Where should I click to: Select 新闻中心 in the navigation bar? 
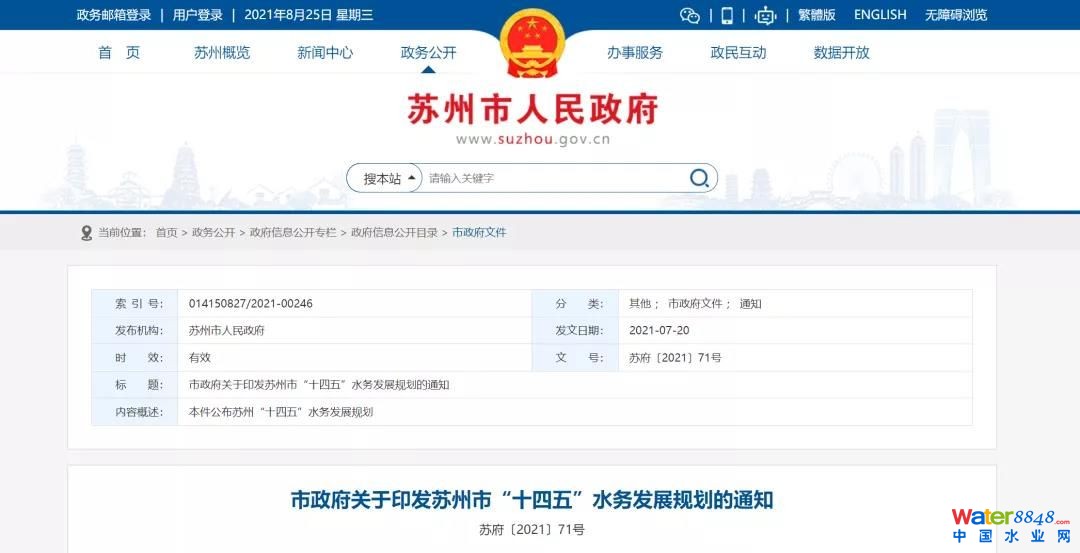[325, 52]
